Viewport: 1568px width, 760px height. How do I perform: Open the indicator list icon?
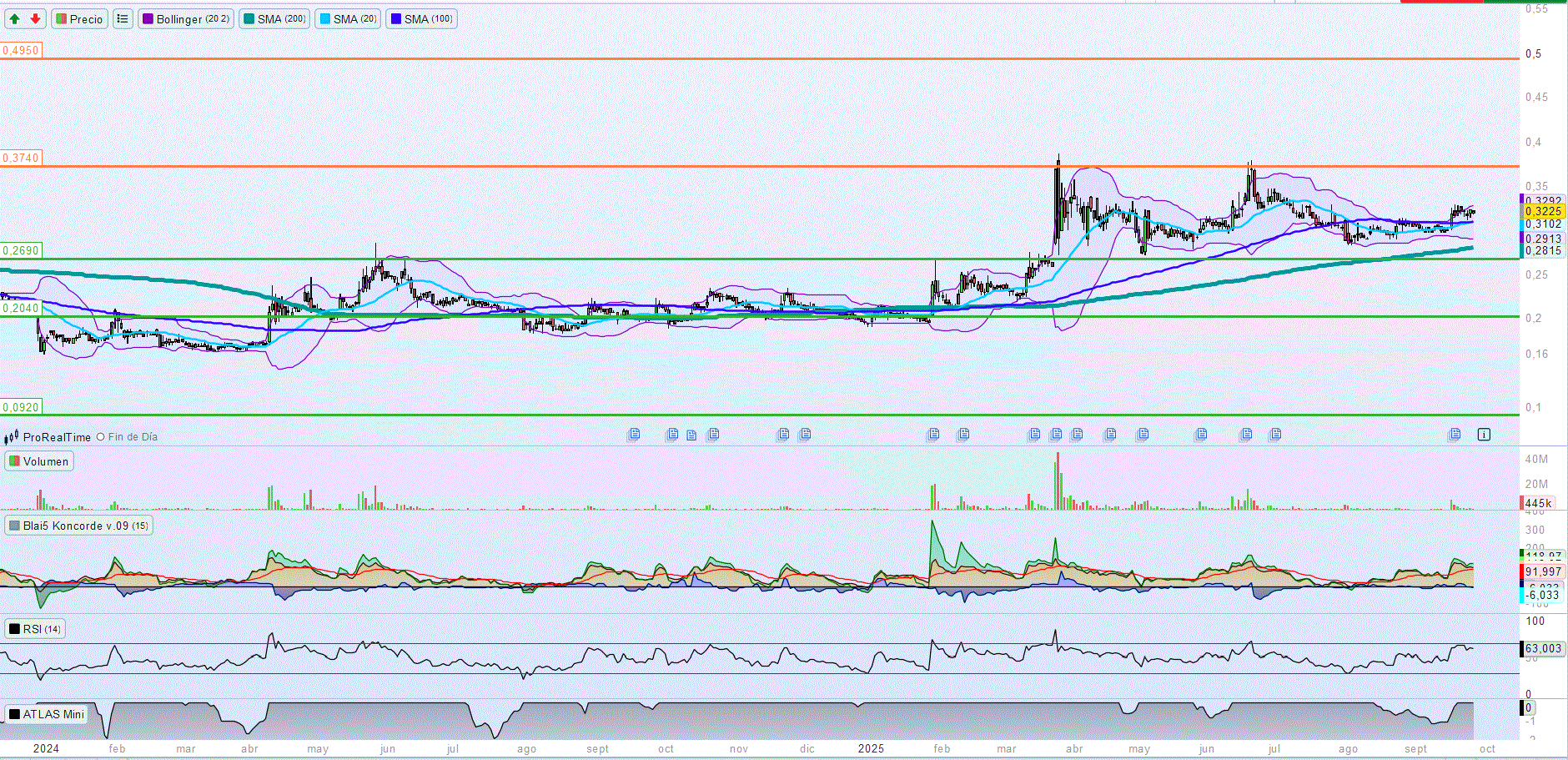[x=123, y=18]
